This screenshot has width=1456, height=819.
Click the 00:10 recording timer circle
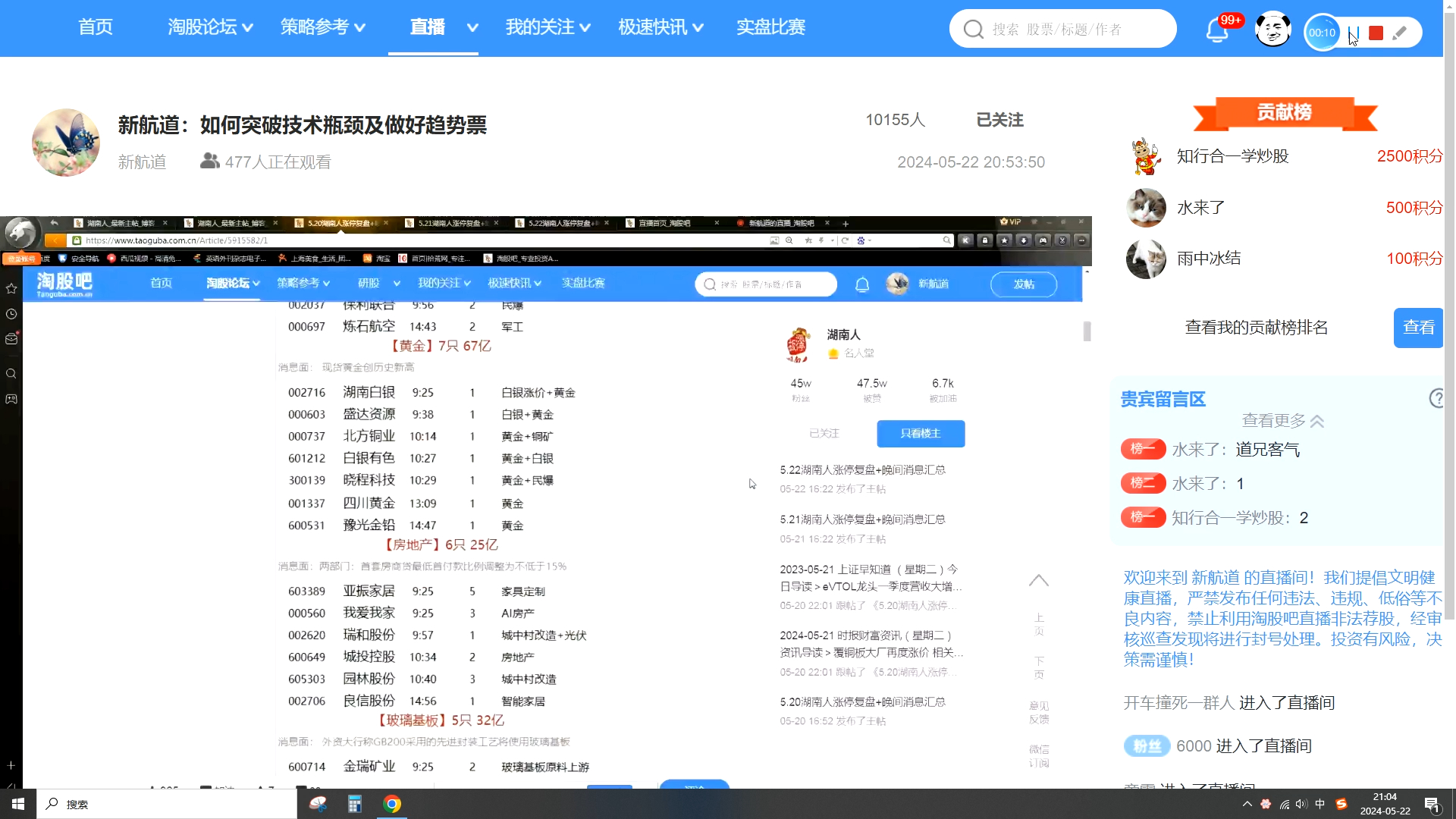(1322, 33)
